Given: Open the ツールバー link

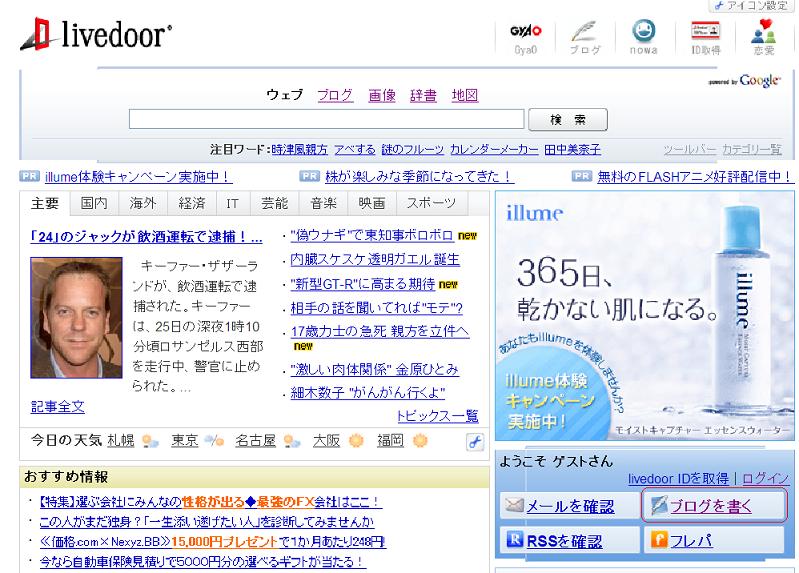Looking at the screenshot, I should pyautogui.click(x=689, y=149).
